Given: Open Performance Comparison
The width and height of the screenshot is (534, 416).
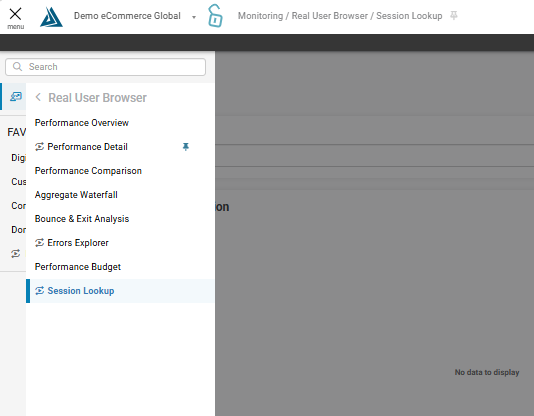Looking at the screenshot, I should [x=88, y=171].
